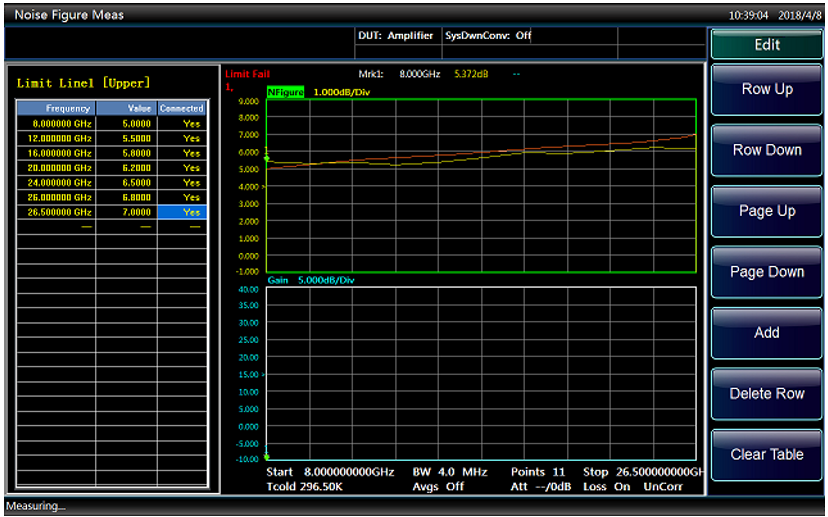Click the Frequency column header

(55, 108)
